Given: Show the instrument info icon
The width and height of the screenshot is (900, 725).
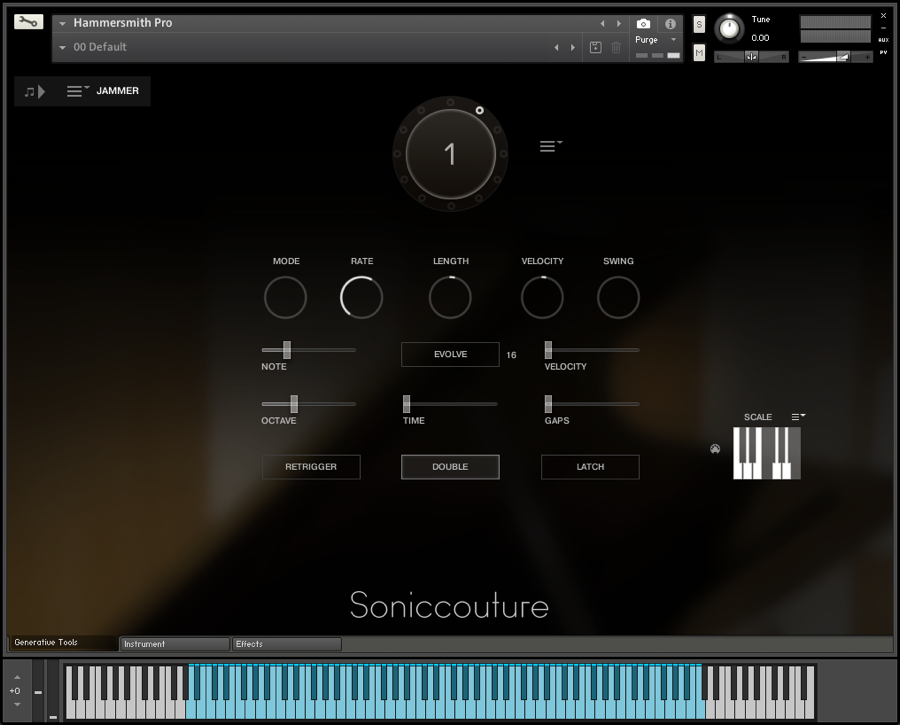Looking at the screenshot, I should [x=670, y=23].
